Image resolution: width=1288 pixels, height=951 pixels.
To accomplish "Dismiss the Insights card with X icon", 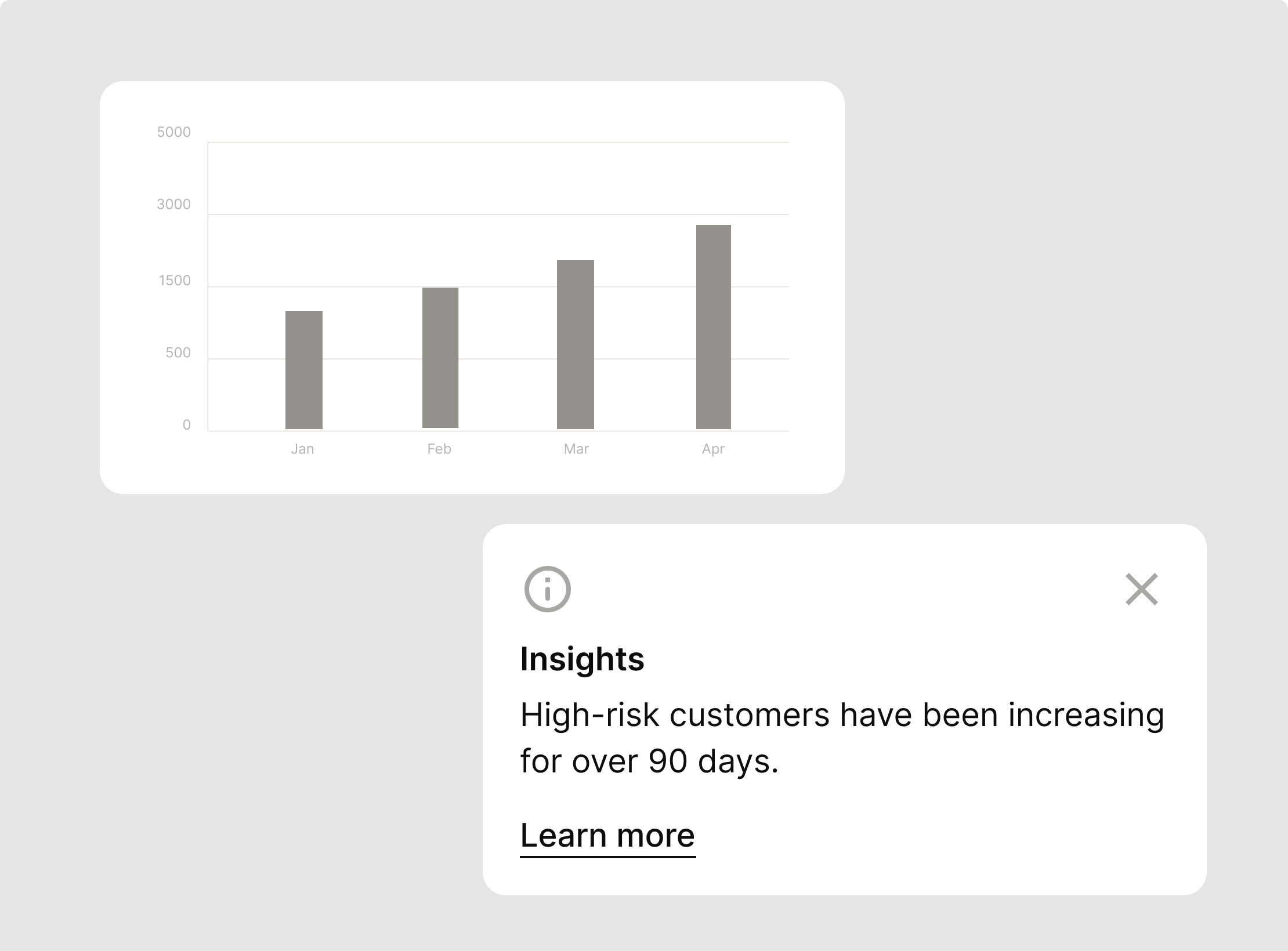I will tap(1141, 589).
